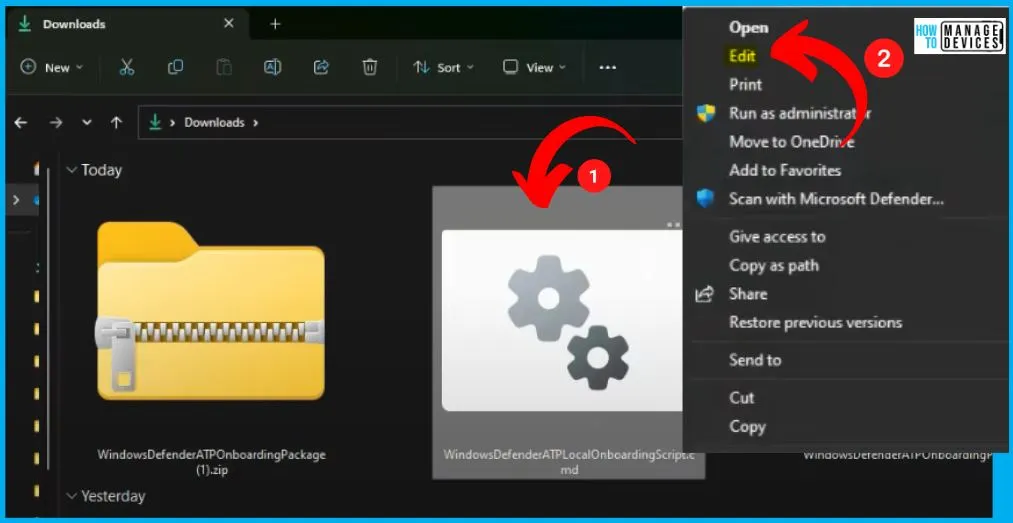1013x523 pixels.
Task: Choose Add to Favorites
Action: (x=785, y=170)
